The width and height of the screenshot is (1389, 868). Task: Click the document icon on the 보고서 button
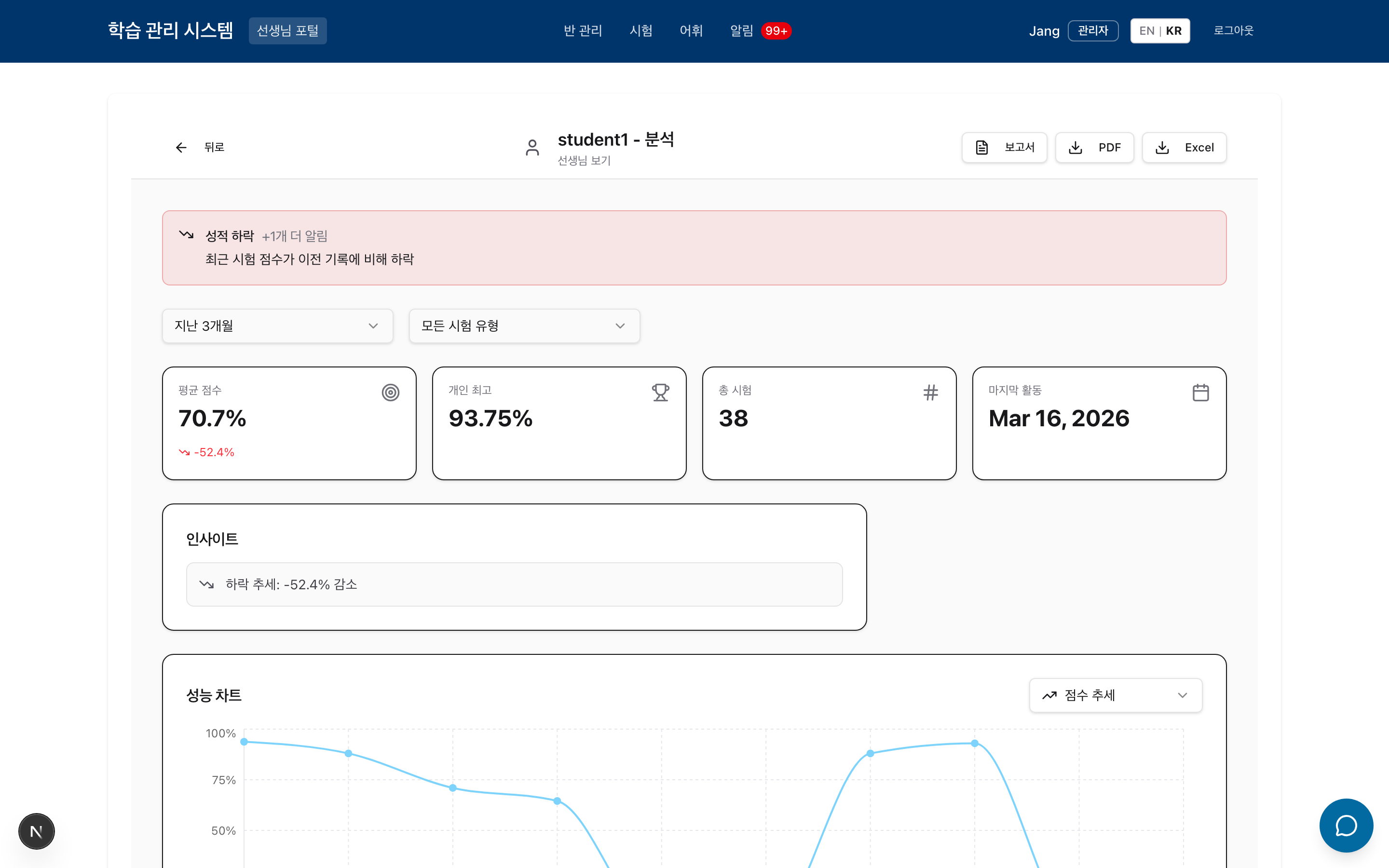981,147
